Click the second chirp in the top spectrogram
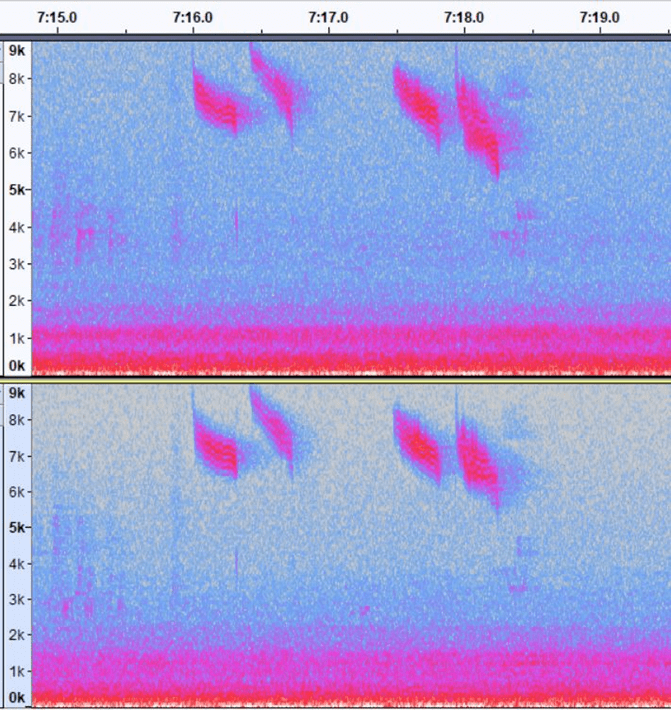This screenshot has width=671, height=710. 275,87
